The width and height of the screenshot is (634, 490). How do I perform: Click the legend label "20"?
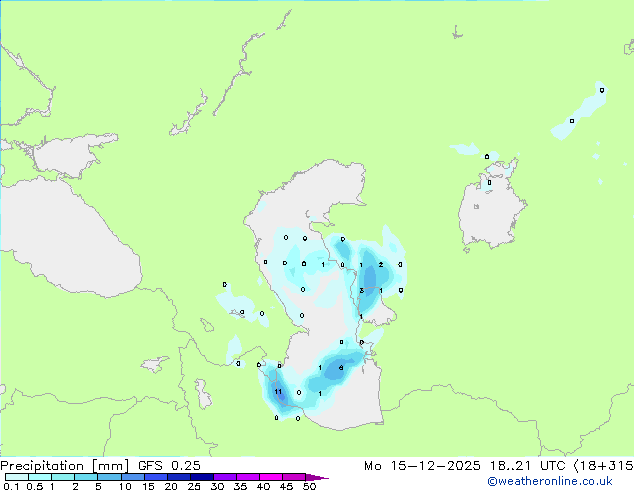pyautogui.click(x=171, y=486)
